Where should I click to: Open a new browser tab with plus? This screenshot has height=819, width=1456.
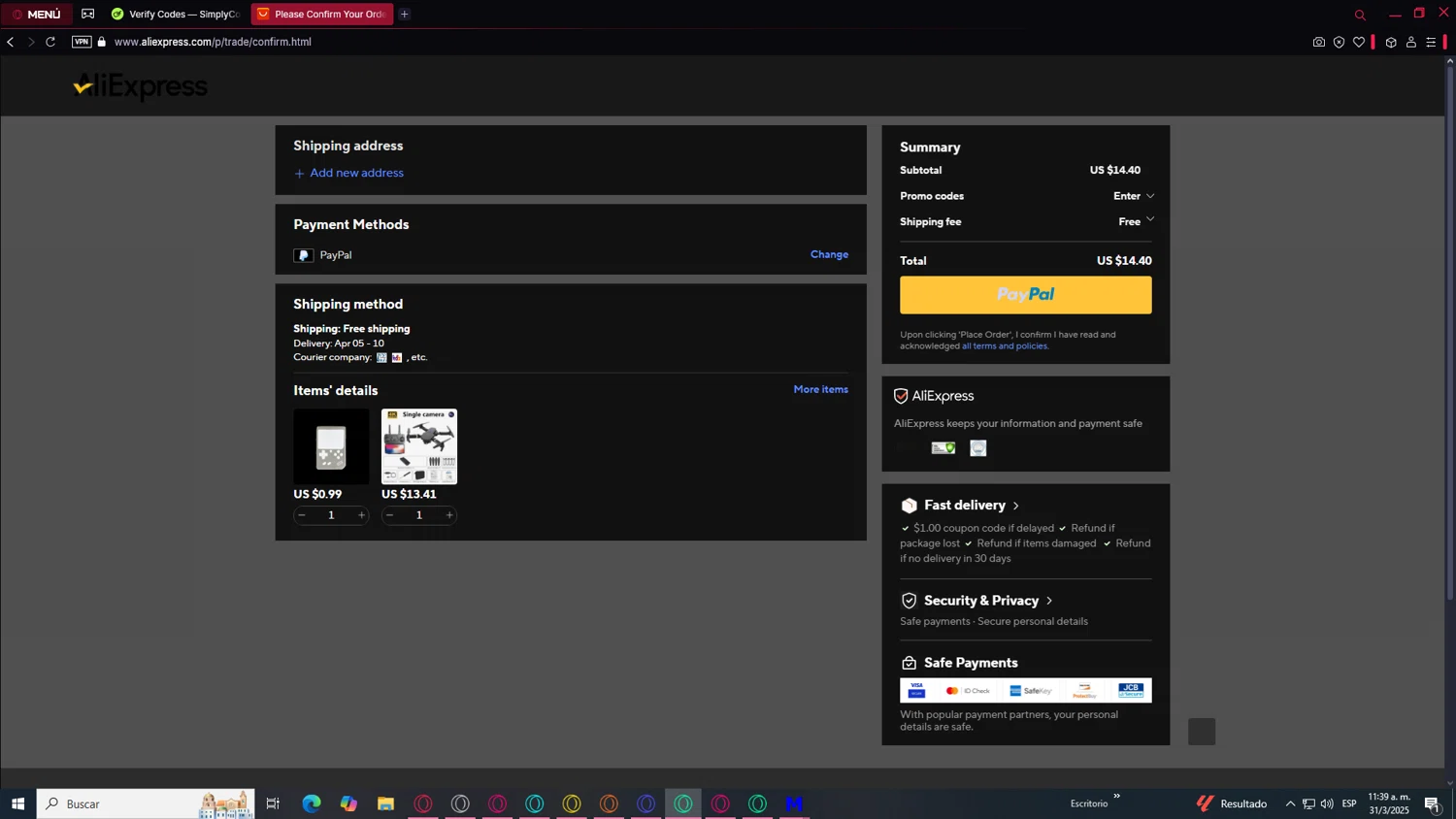(x=405, y=14)
